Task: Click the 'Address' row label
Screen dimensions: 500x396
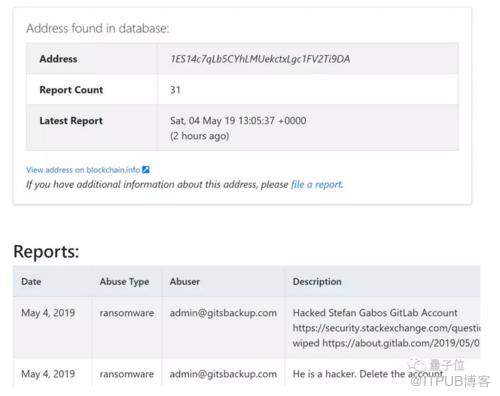Action: (58, 59)
